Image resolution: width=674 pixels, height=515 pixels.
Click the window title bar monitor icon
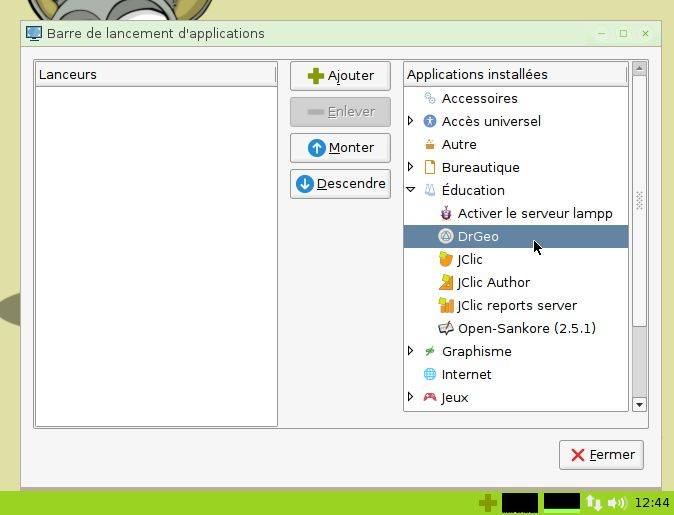[34, 34]
